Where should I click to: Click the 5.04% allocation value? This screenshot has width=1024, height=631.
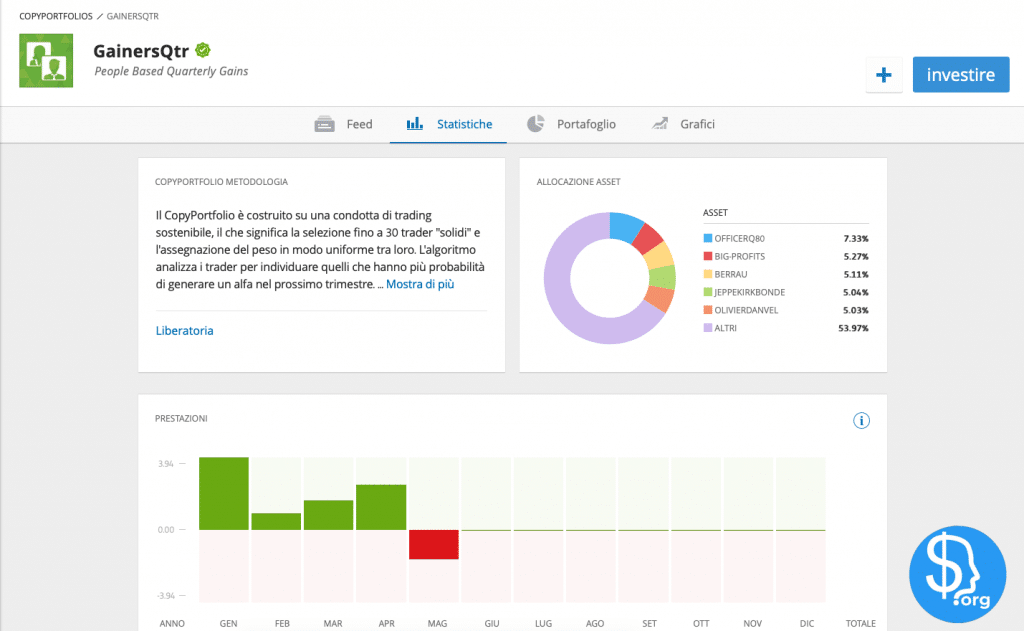click(x=856, y=293)
